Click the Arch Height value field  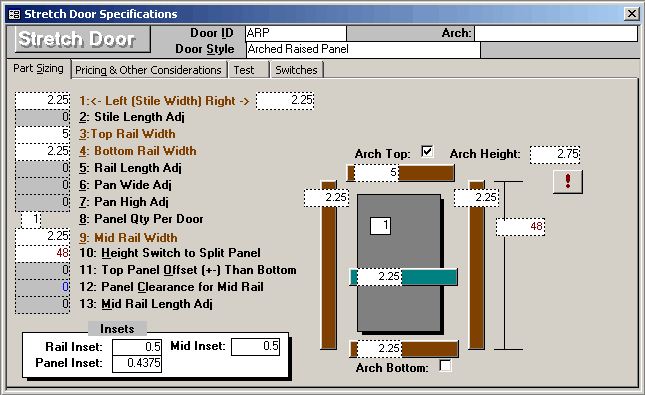click(x=555, y=154)
